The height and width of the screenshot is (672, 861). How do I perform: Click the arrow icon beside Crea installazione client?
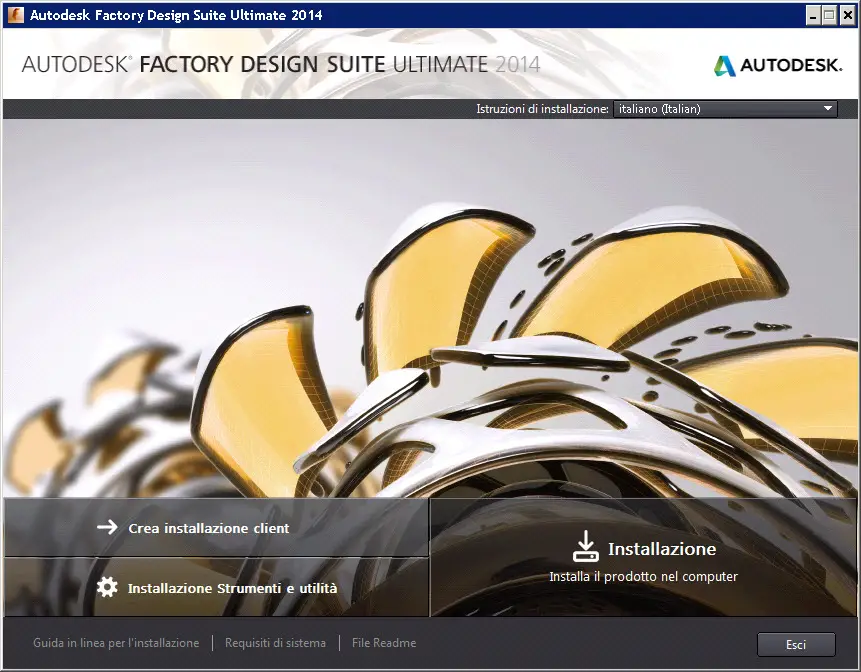click(x=107, y=528)
